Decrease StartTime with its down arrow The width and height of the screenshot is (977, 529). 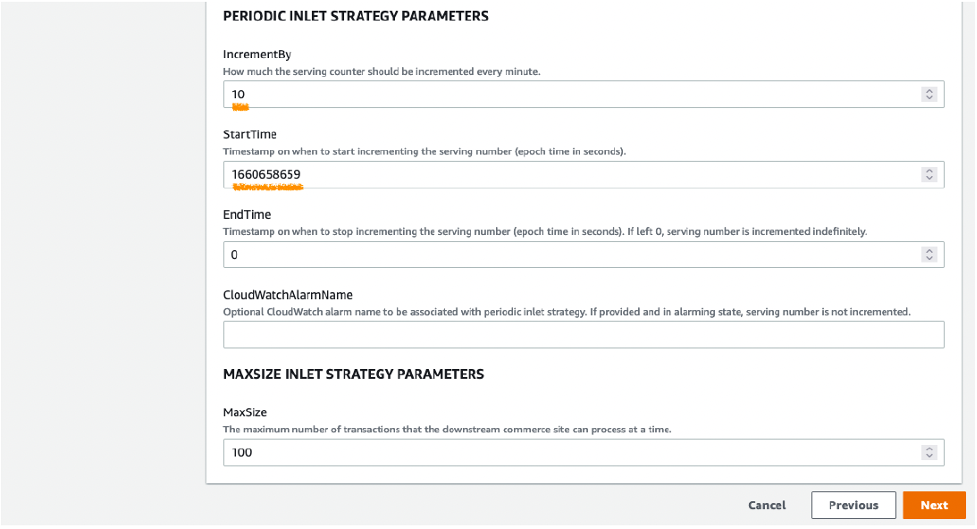[x=929, y=178]
